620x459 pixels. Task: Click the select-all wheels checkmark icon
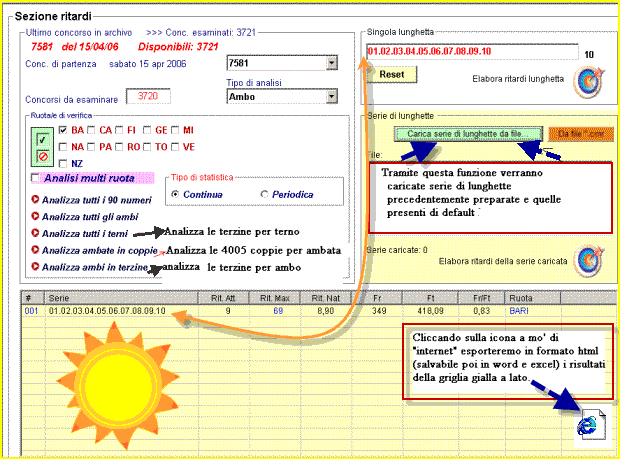click(x=42, y=139)
